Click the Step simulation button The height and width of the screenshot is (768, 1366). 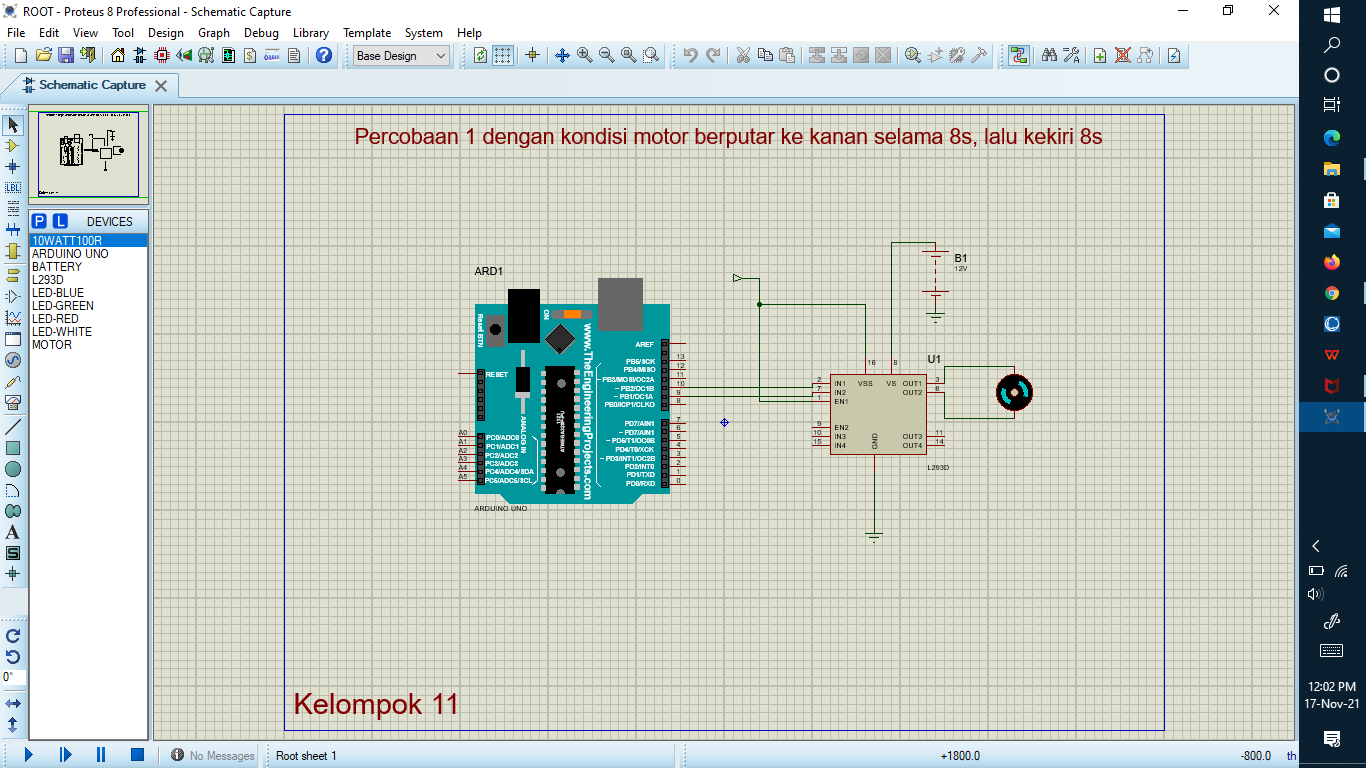(x=65, y=755)
